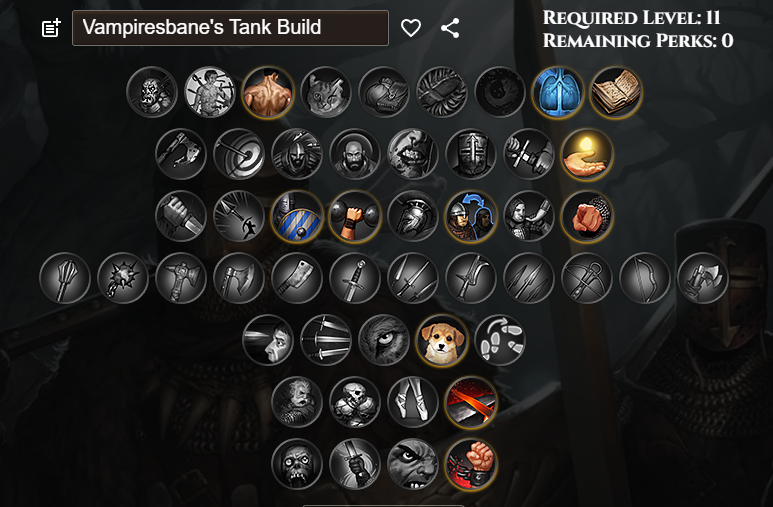Select the red clenched fist perk
This screenshot has height=507, width=773.
pyautogui.click(x=471, y=464)
